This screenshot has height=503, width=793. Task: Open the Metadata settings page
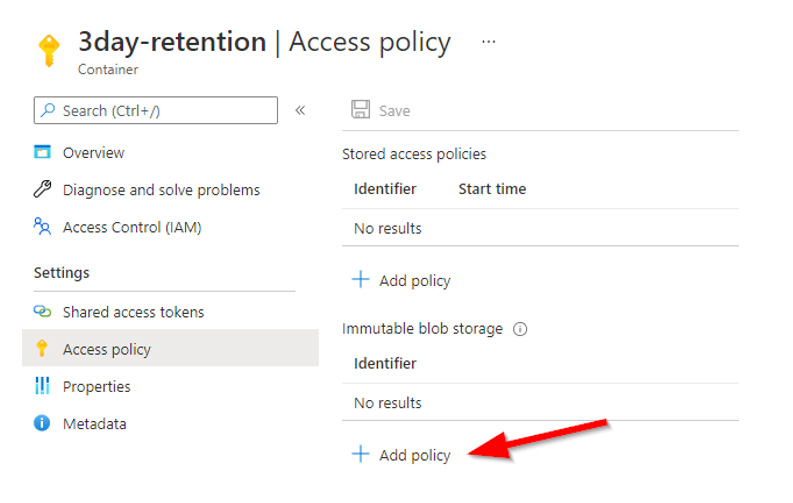tap(95, 424)
